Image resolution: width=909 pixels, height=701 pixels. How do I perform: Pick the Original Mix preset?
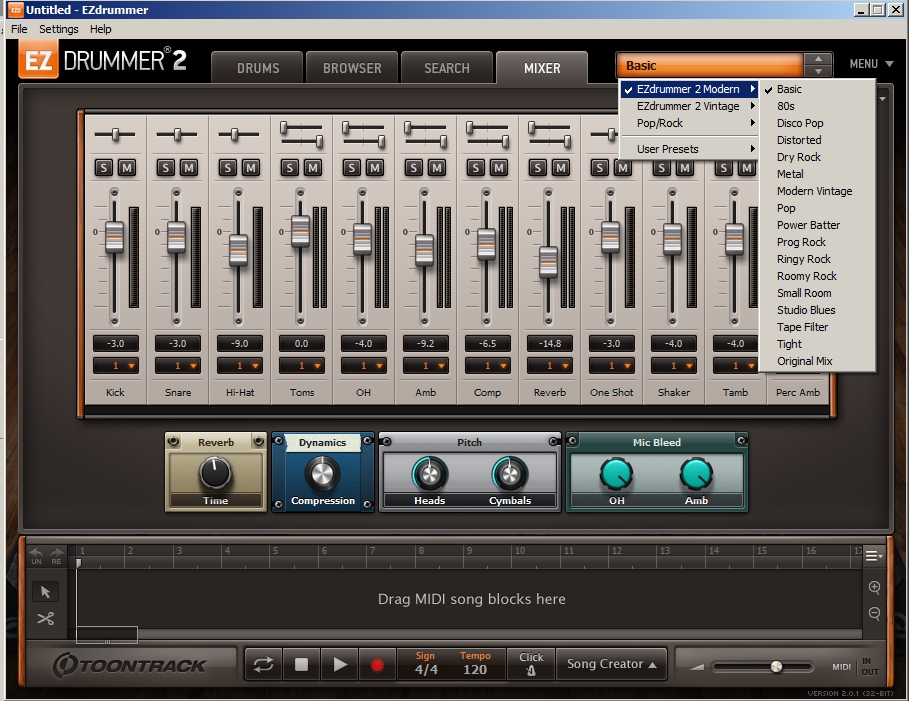coord(817,361)
